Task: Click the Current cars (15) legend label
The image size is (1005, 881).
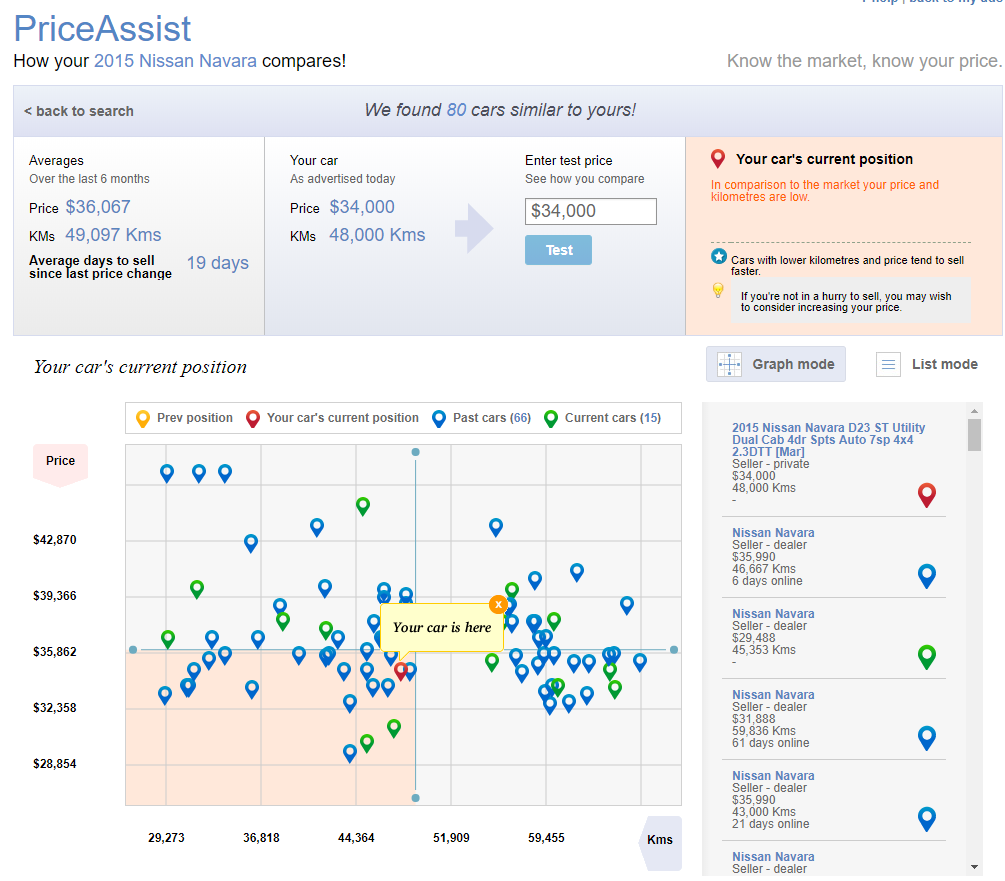Action: coord(612,418)
